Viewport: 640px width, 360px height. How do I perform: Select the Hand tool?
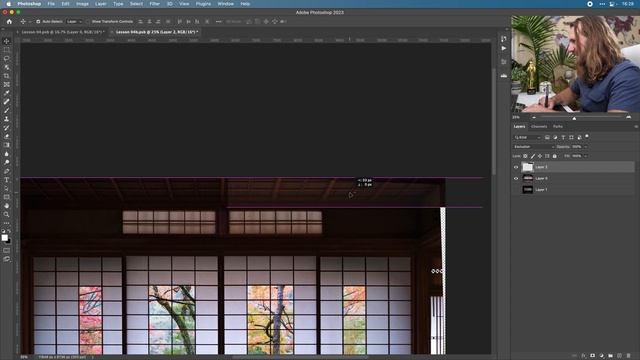(x=7, y=206)
